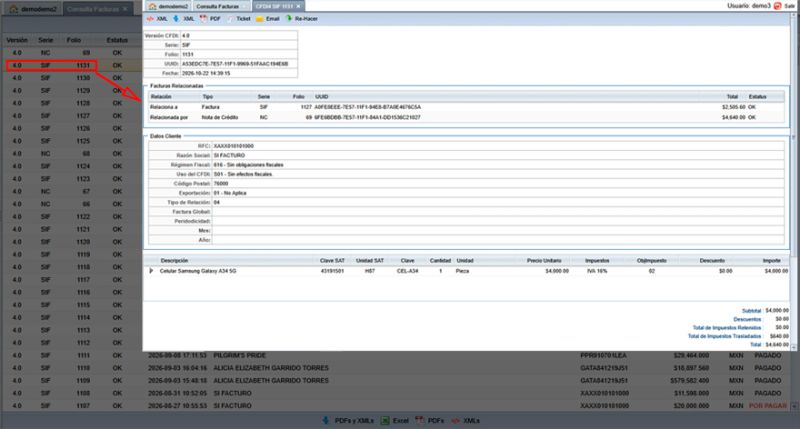Select Alicia Elizabeth Garrido Torres row dated 16:04:16
800x429 pixels.
(398, 368)
